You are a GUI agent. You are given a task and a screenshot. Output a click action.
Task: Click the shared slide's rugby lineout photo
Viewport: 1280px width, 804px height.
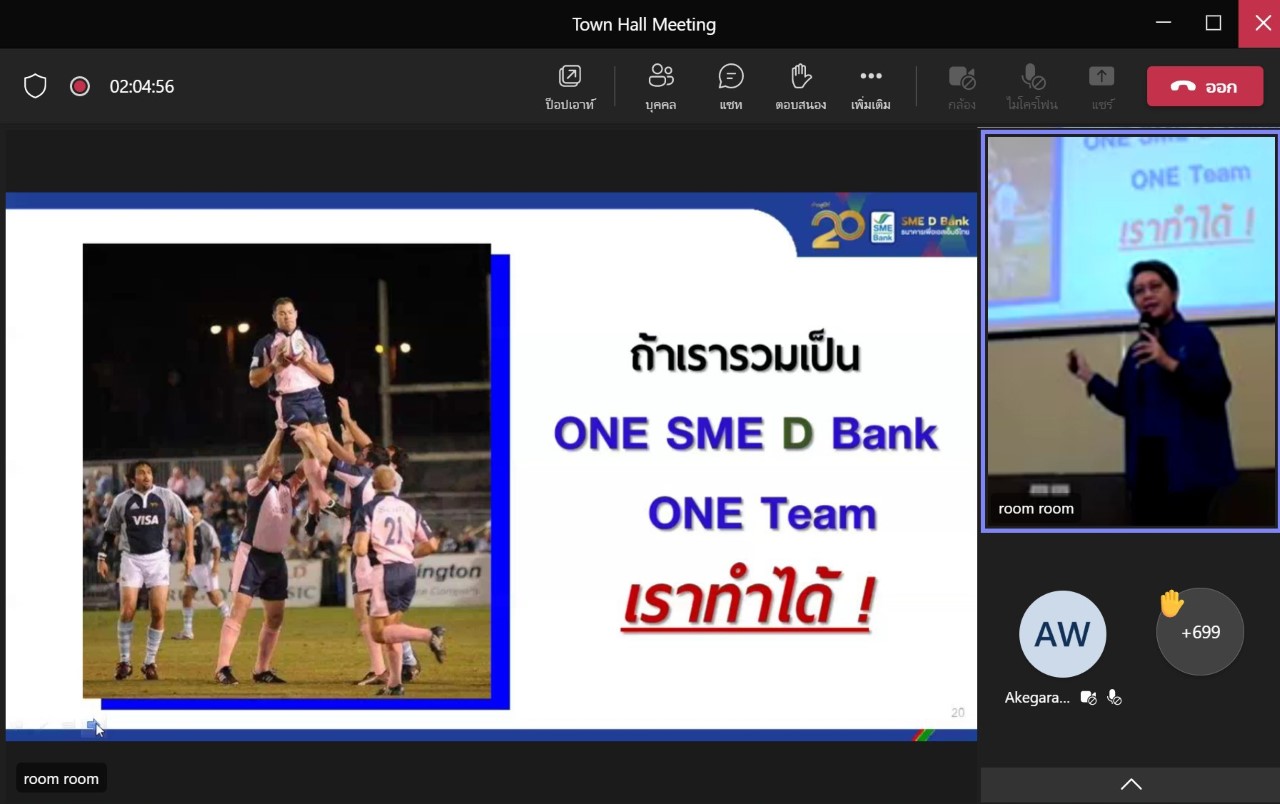click(287, 470)
